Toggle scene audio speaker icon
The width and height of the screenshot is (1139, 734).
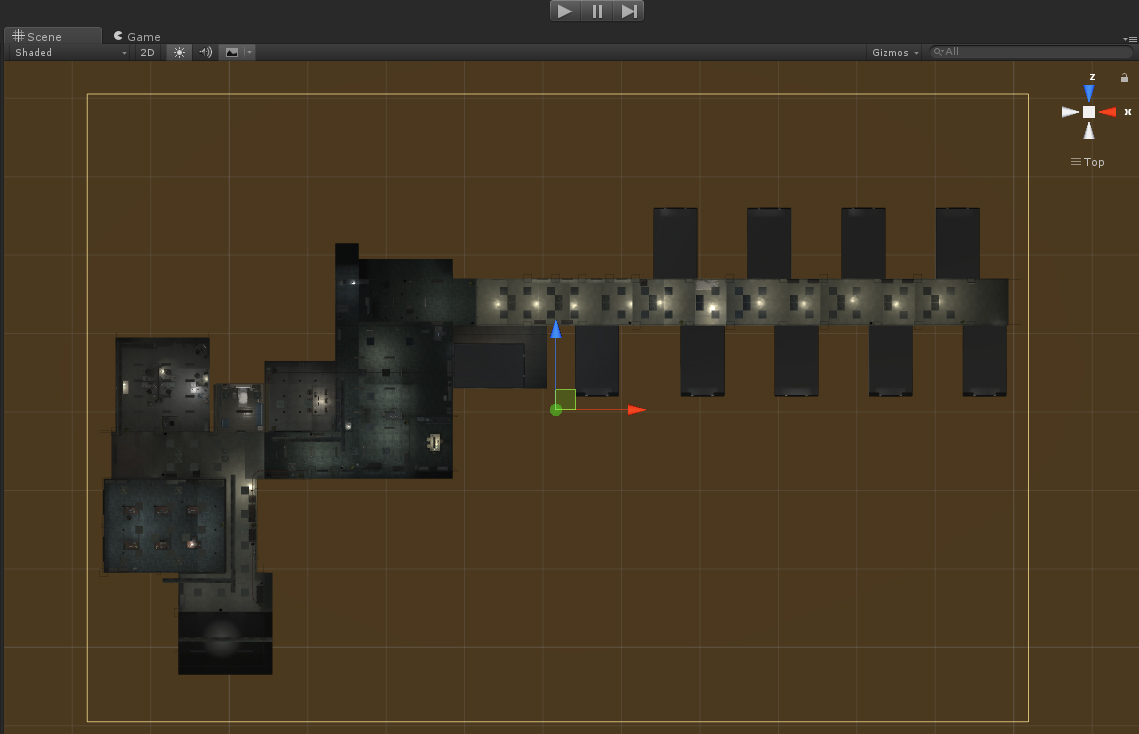[206, 52]
